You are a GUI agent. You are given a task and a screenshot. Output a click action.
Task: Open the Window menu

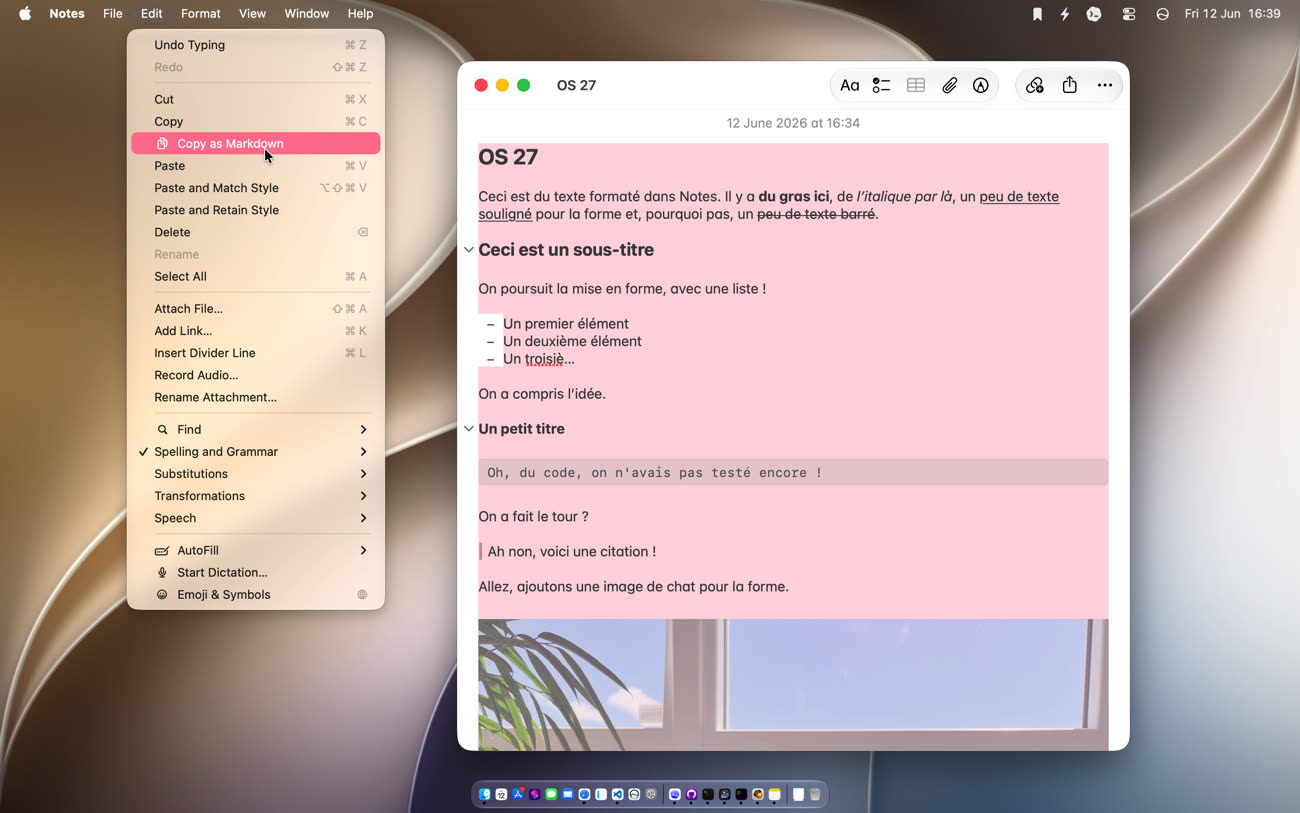point(307,14)
